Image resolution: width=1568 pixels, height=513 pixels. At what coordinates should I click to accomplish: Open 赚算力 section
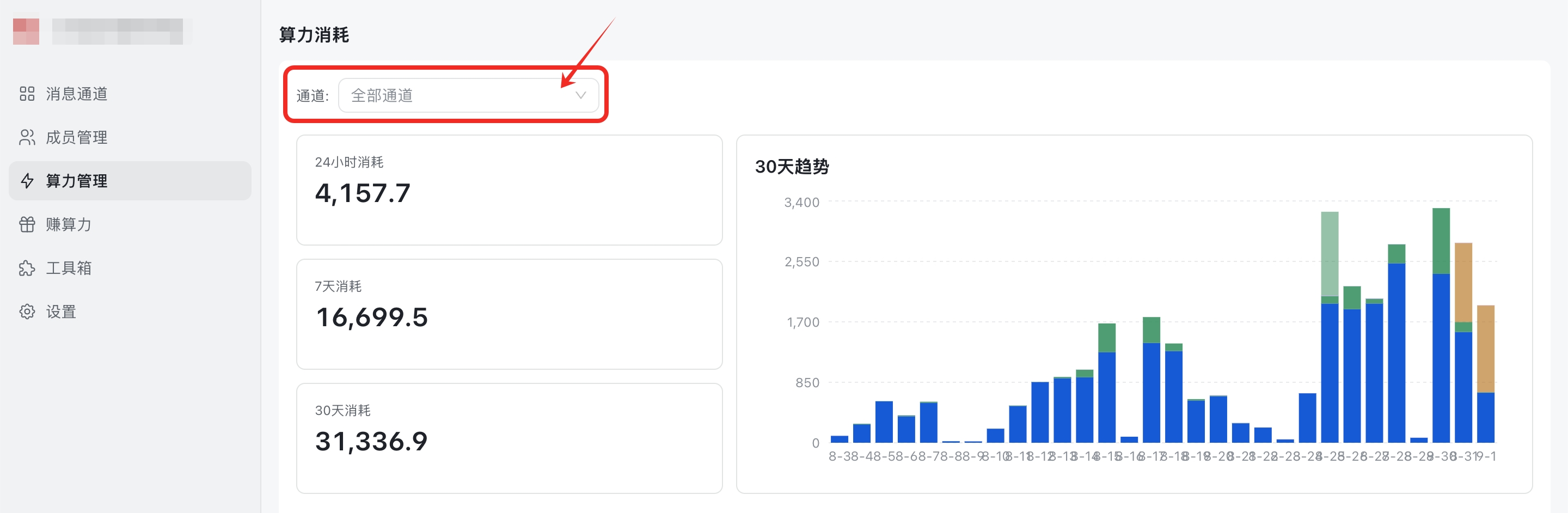coord(130,224)
